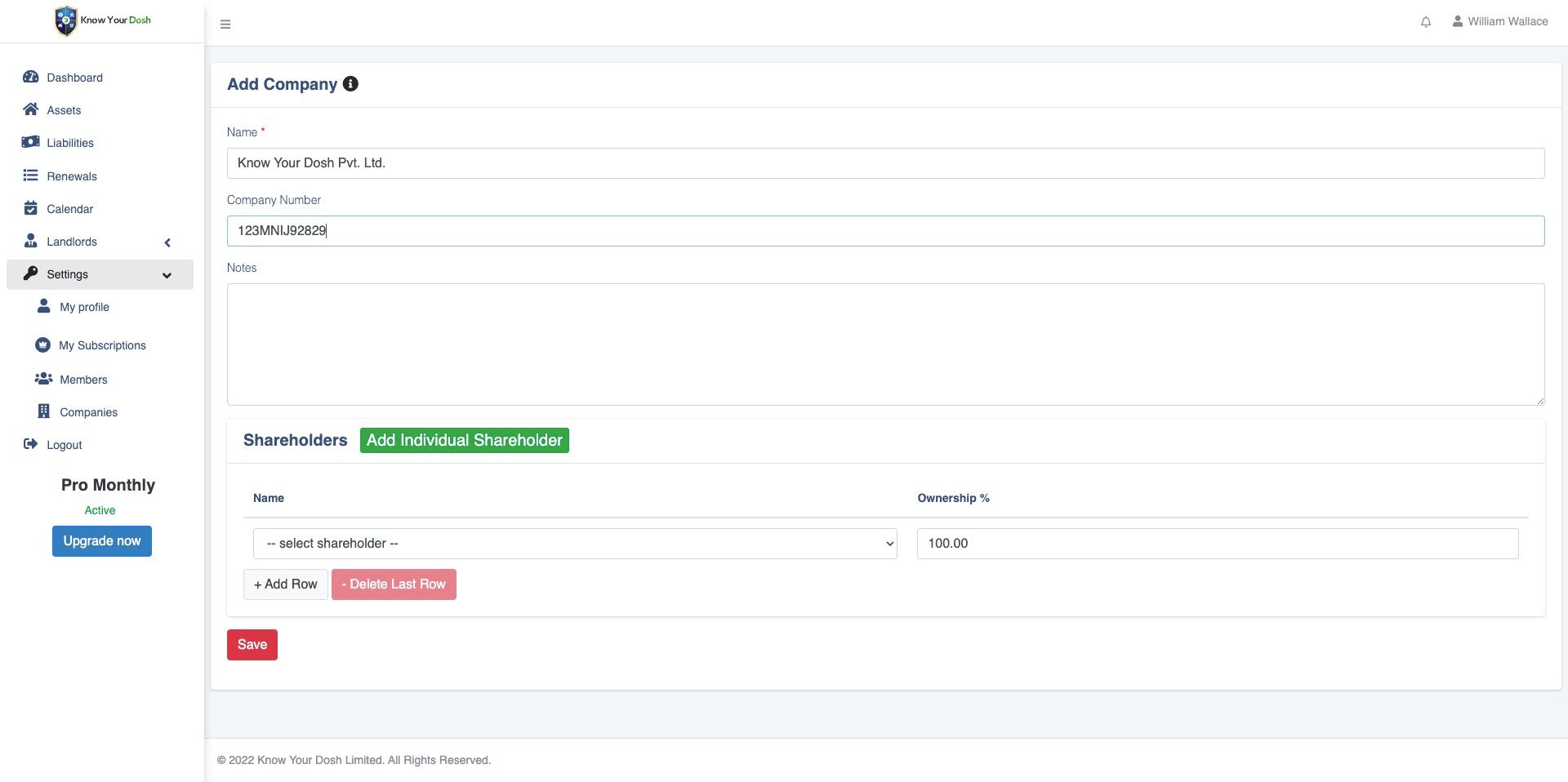Screen dimensions: 1568x782
Task: Add a shareholder row with + Add Row
Action: coord(286,584)
